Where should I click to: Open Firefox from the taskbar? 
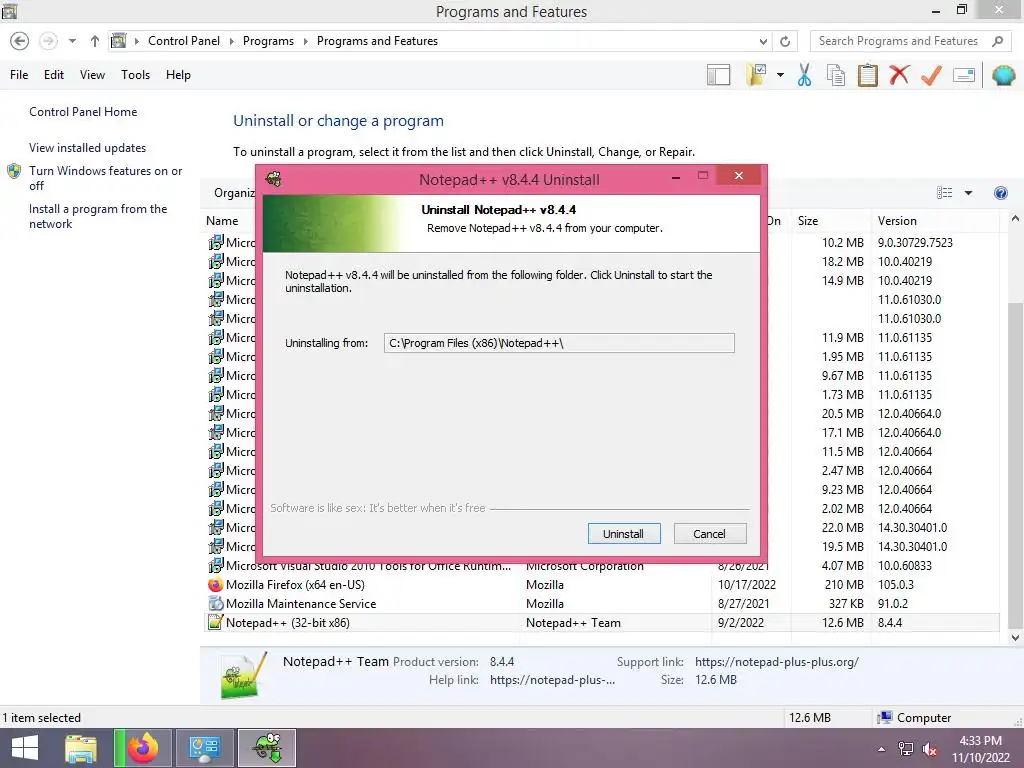click(x=143, y=748)
